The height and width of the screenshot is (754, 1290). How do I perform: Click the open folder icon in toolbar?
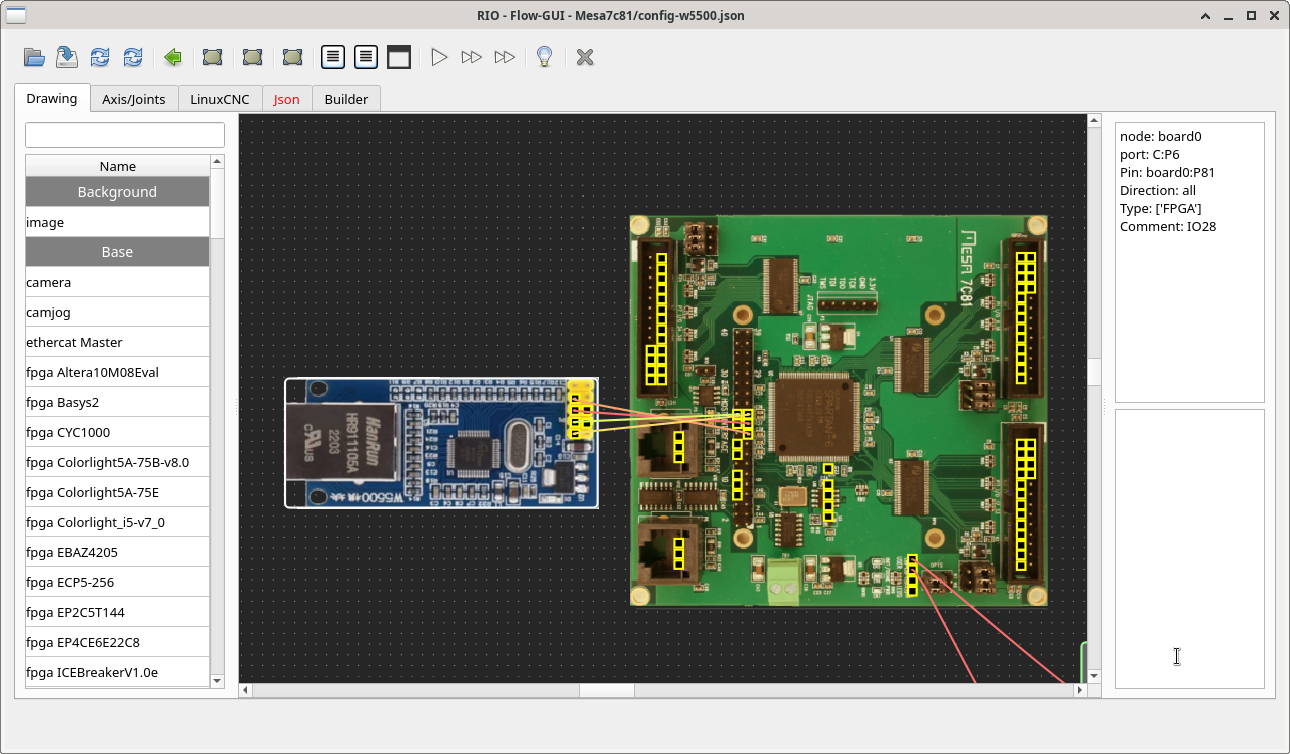coord(35,57)
